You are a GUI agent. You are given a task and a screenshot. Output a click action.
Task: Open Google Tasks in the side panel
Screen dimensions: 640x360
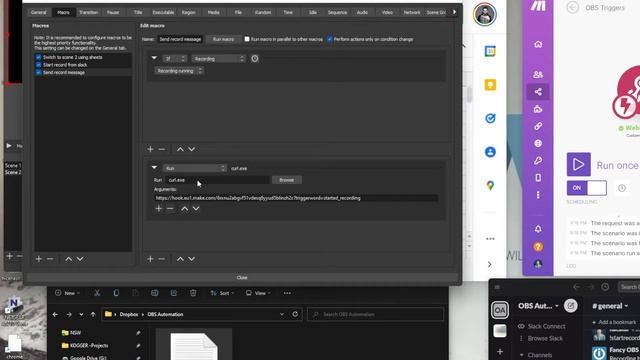click(x=490, y=118)
